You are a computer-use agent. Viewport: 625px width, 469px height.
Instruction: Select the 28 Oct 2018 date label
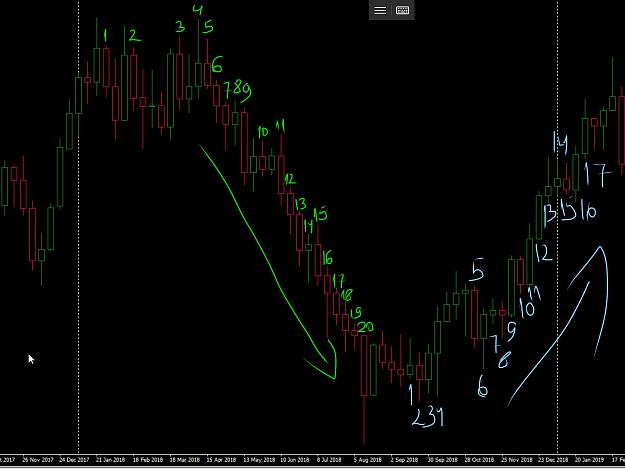pyautogui.click(x=479, y=460)
